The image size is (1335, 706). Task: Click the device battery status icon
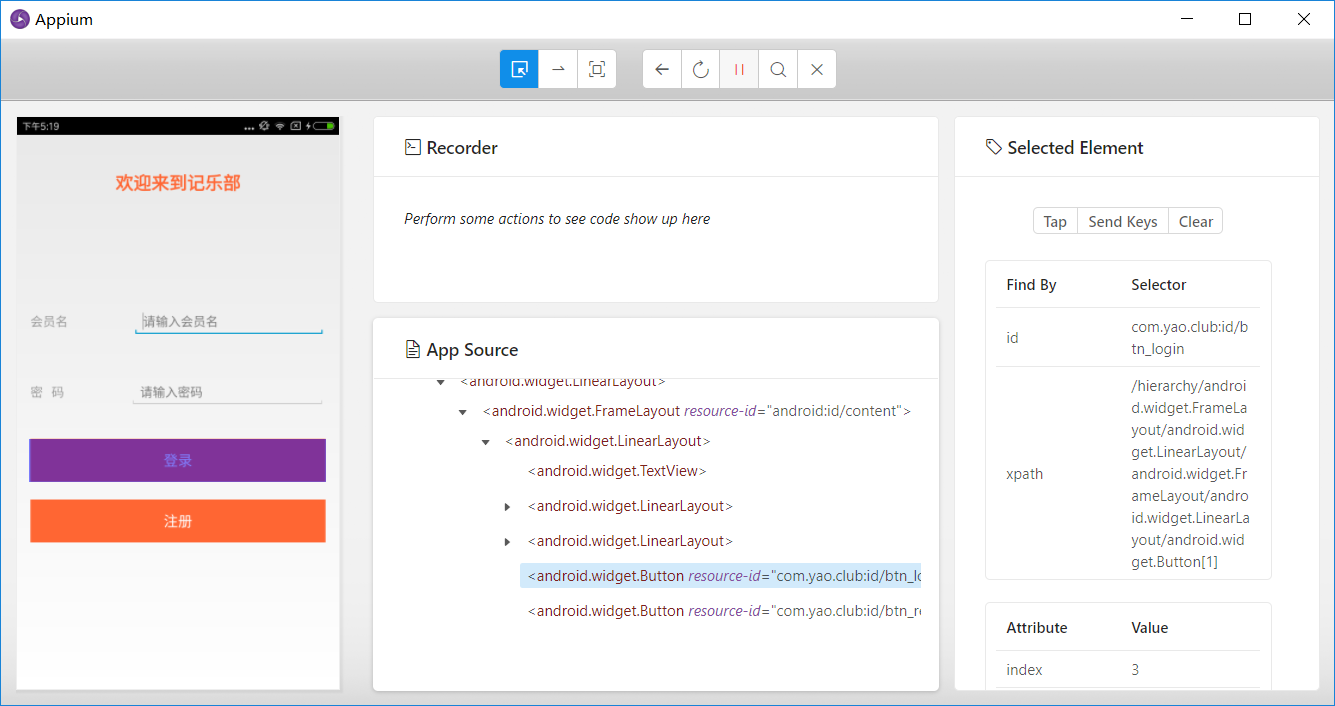pyautogui.click(x=324, y=126)
